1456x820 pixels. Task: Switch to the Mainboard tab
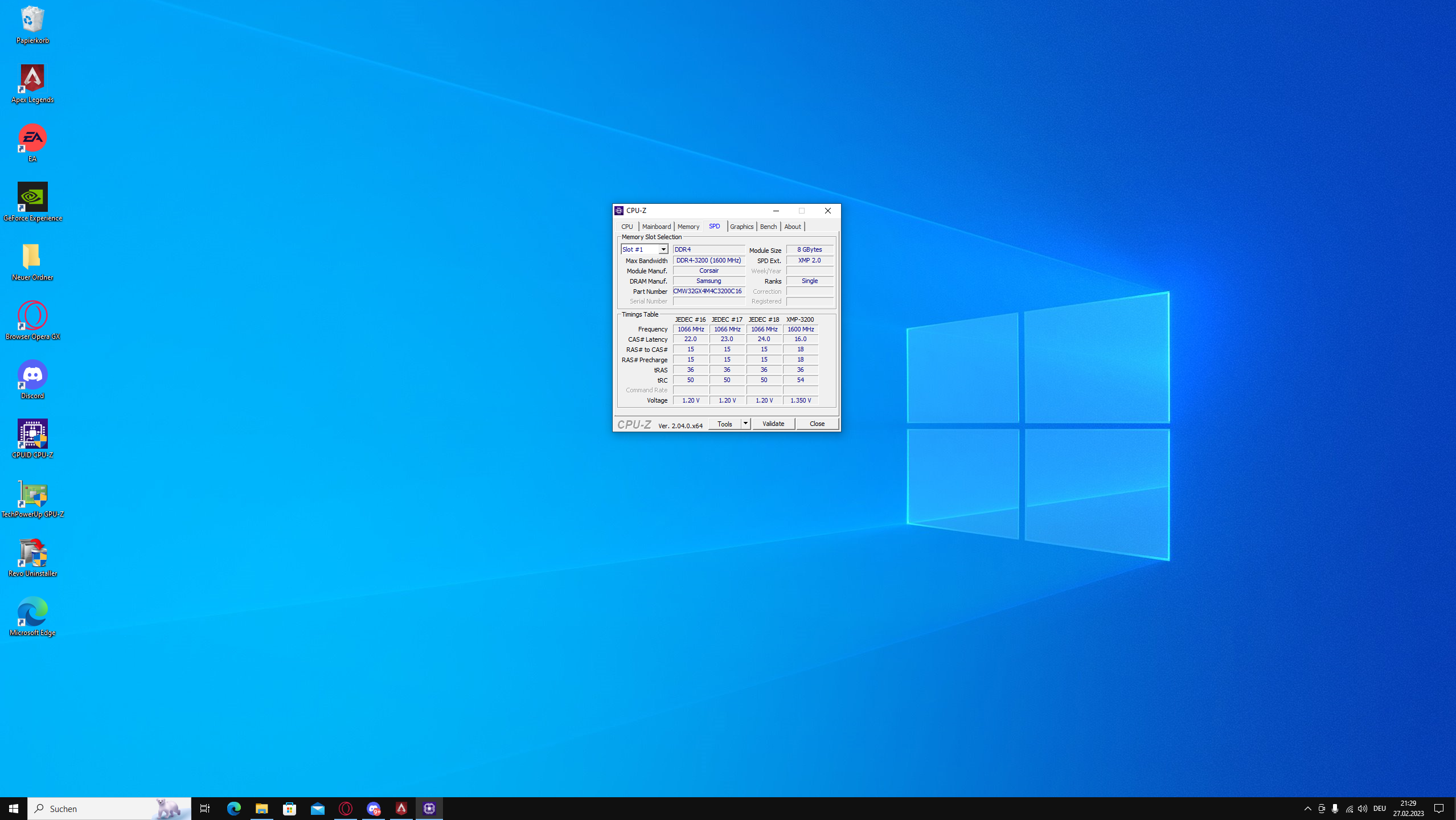coord(656,227)
